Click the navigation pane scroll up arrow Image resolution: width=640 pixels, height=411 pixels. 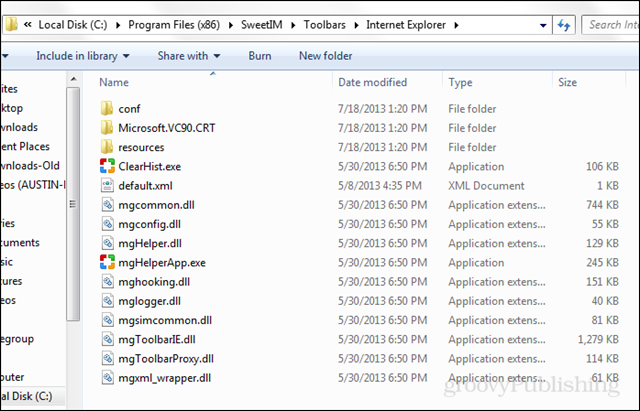tap(73, 79)
